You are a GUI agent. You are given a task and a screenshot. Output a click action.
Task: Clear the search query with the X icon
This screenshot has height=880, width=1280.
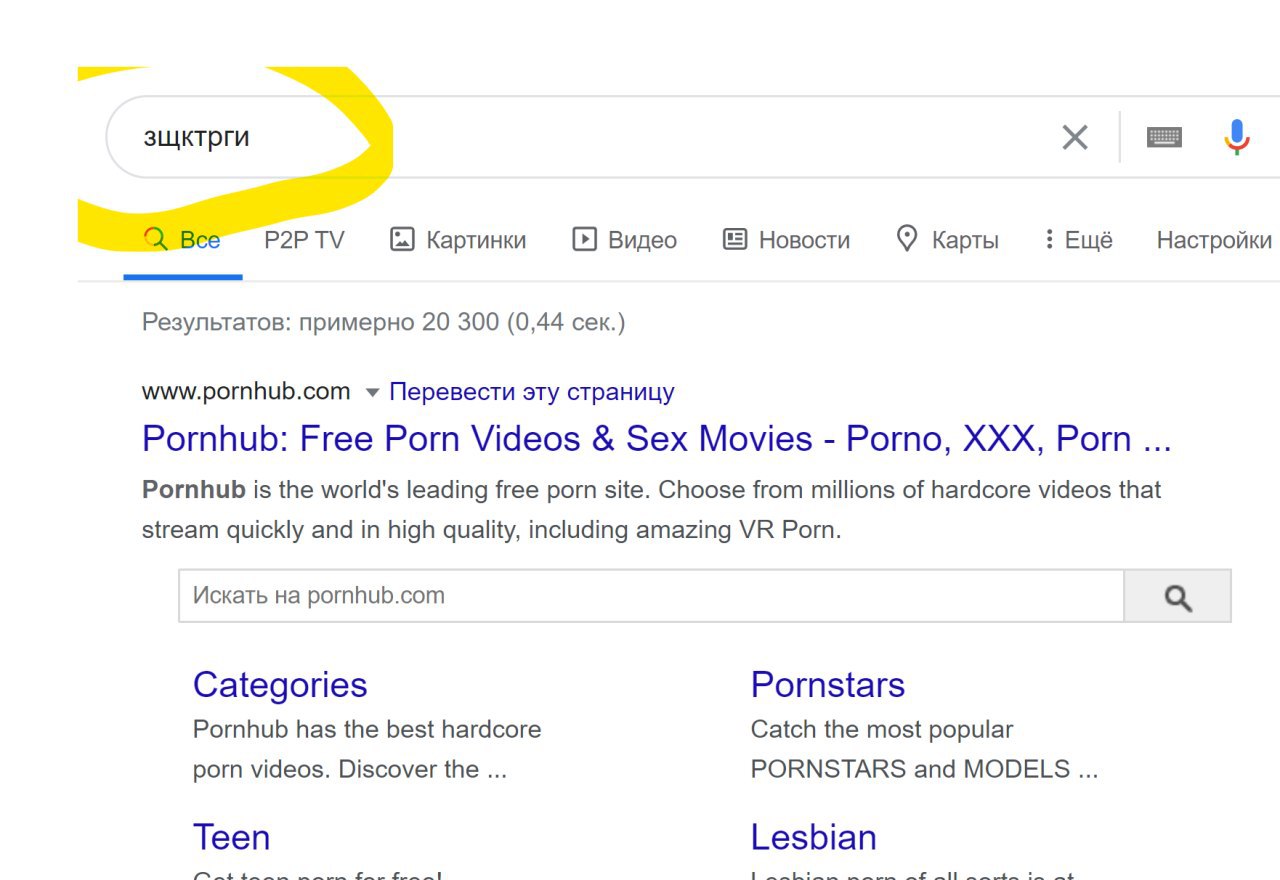[x=1075, y=137]
